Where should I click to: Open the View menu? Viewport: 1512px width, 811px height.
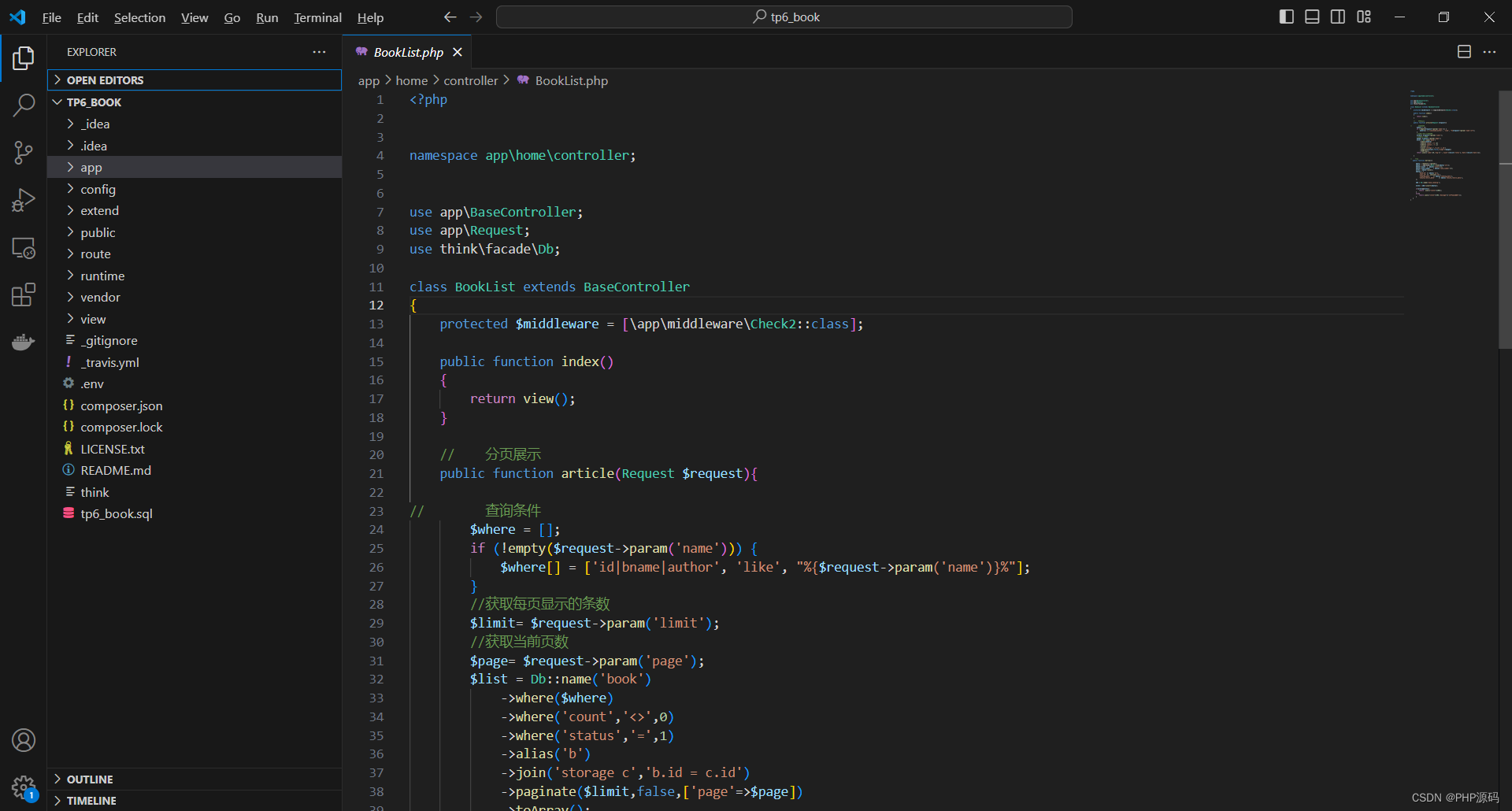point(195,17)
